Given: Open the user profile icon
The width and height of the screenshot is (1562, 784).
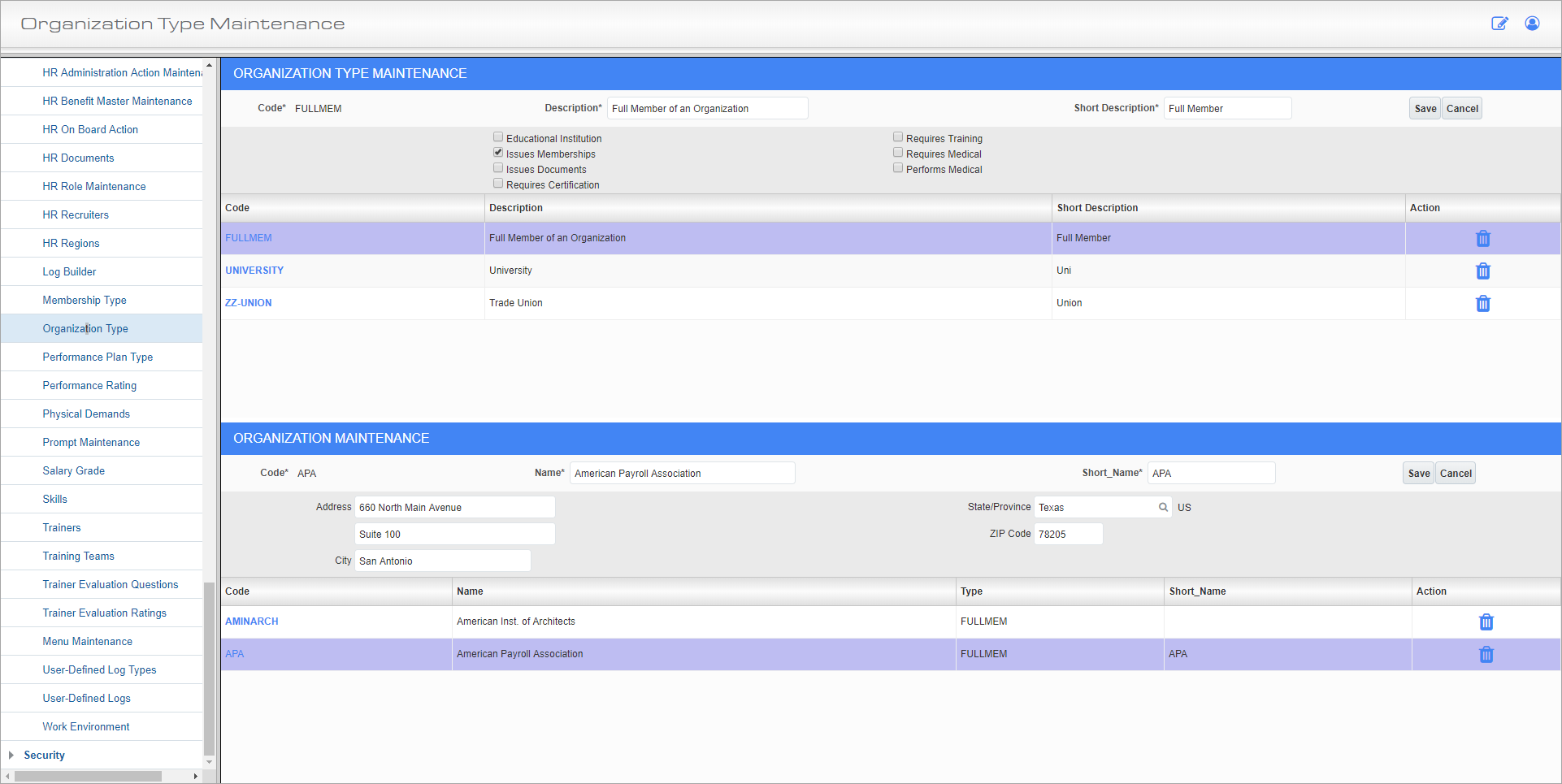Looking at the screenshot, I should [x=1532, y=24].
